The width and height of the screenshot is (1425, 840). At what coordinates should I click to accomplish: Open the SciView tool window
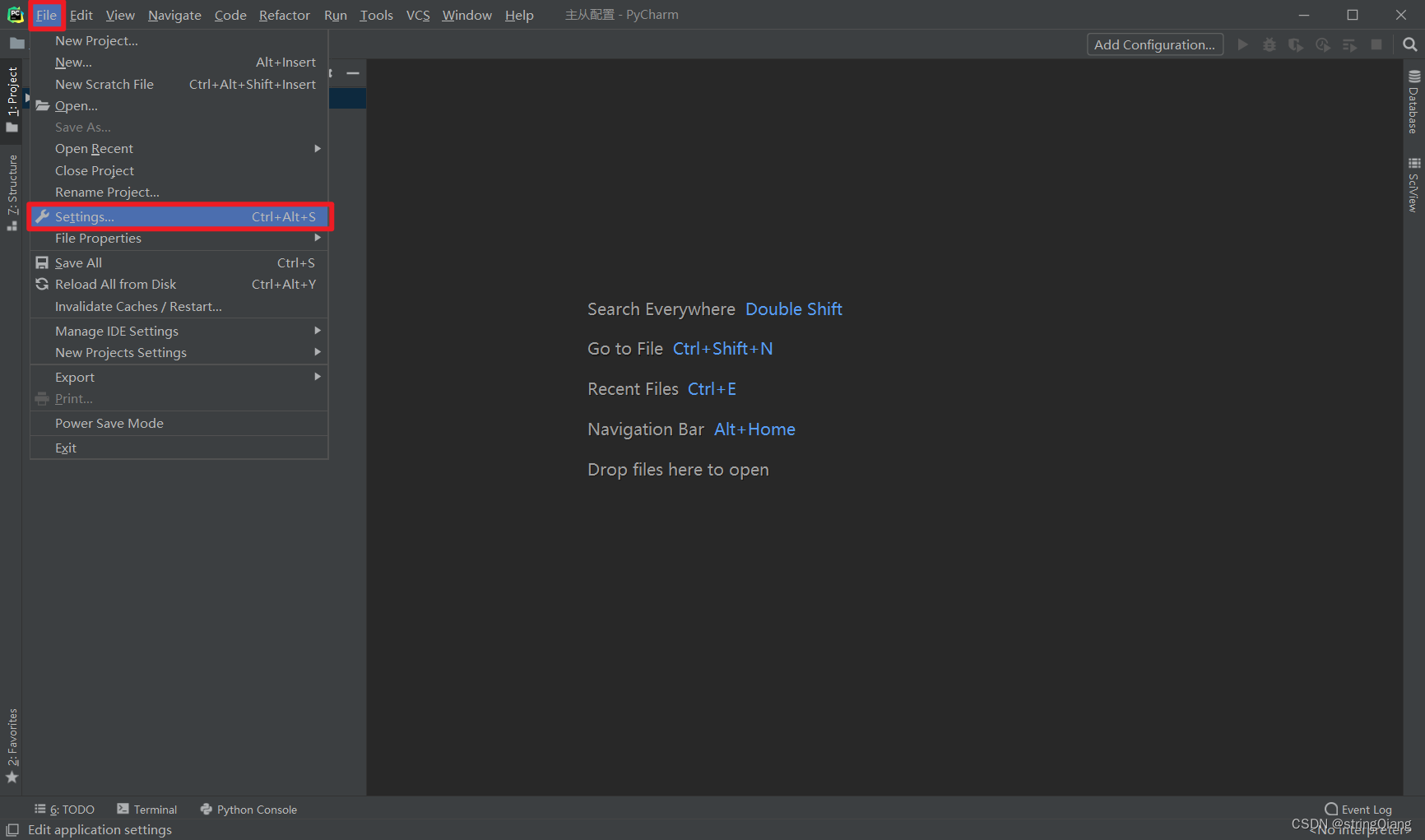(x=1413, y=185)
